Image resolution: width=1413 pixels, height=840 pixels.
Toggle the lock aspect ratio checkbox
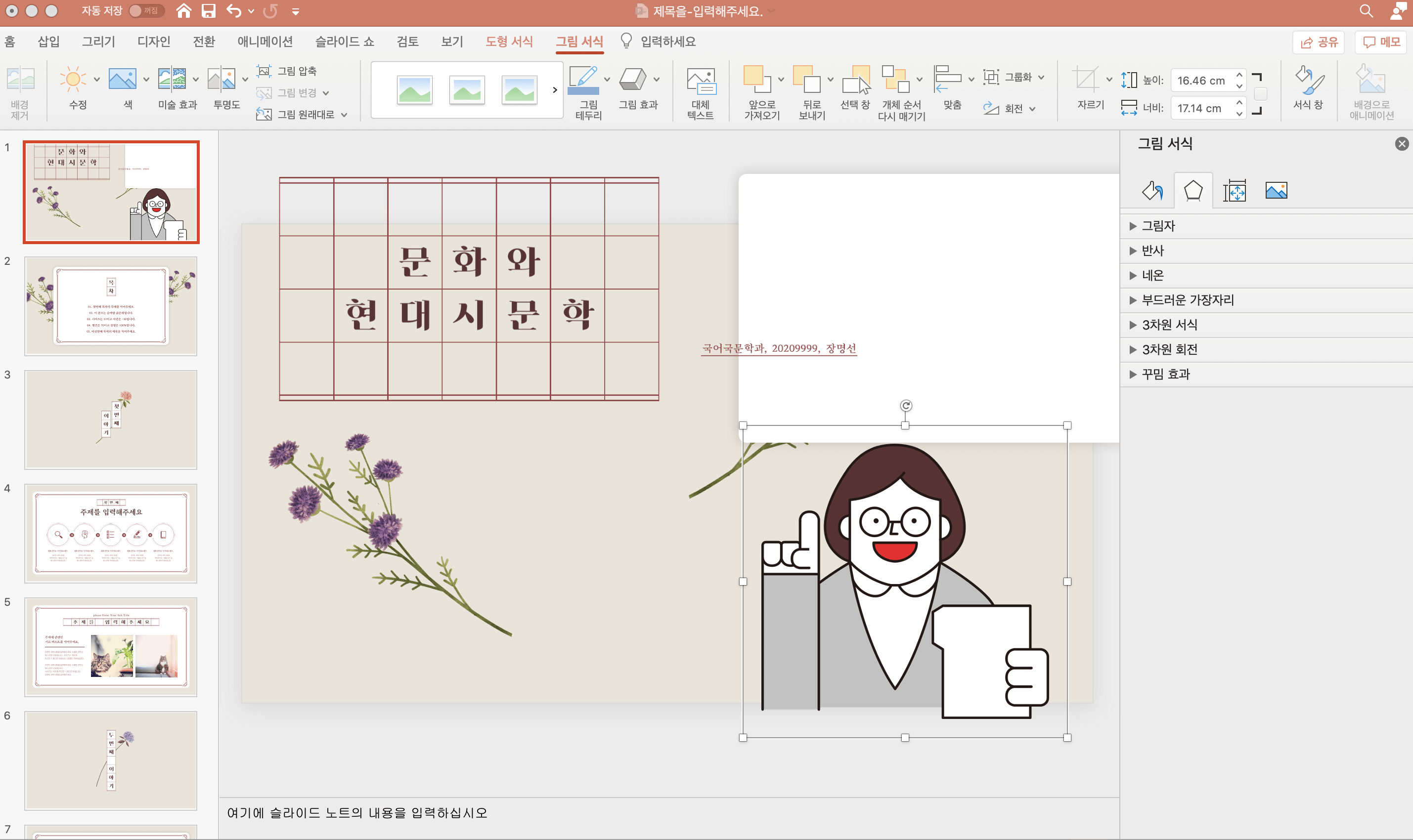pyautogui.click(x=1260, y=93)
